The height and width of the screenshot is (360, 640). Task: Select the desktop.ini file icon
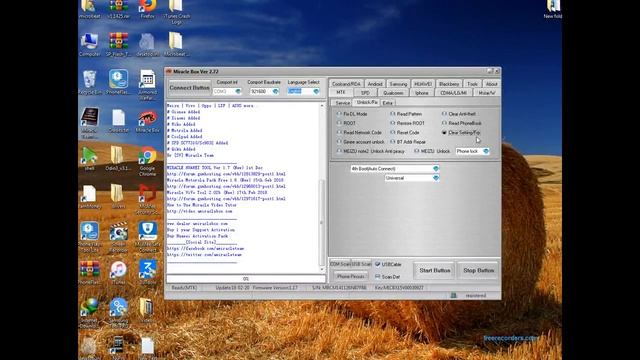coord(147,45)
